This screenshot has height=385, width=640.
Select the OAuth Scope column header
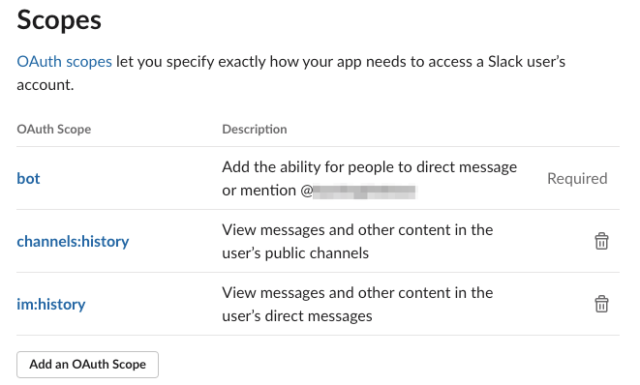(x=54, y=129)
